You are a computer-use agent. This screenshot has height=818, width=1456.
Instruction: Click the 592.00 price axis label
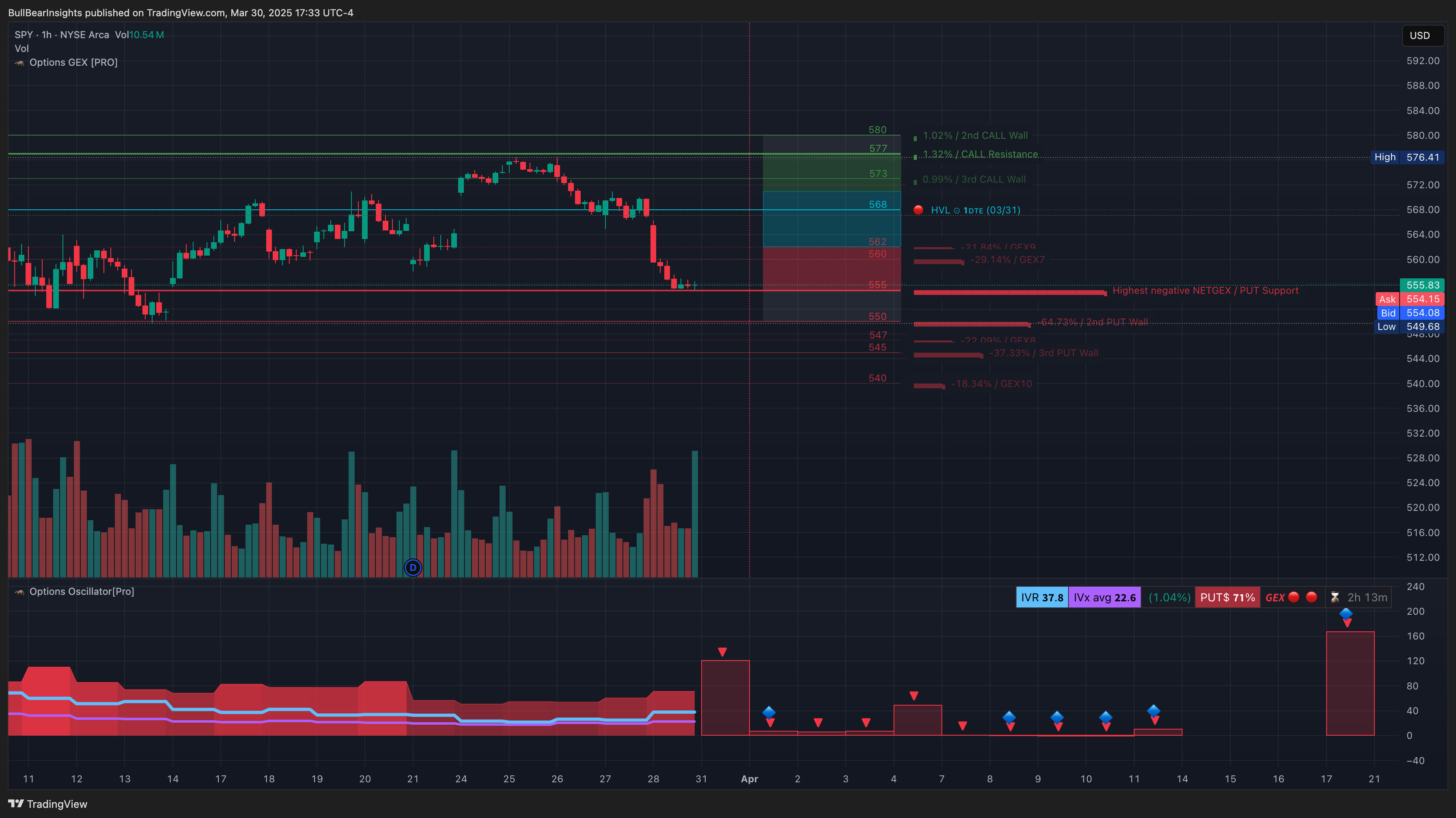pyautogui.click(x=1423, y=61)
